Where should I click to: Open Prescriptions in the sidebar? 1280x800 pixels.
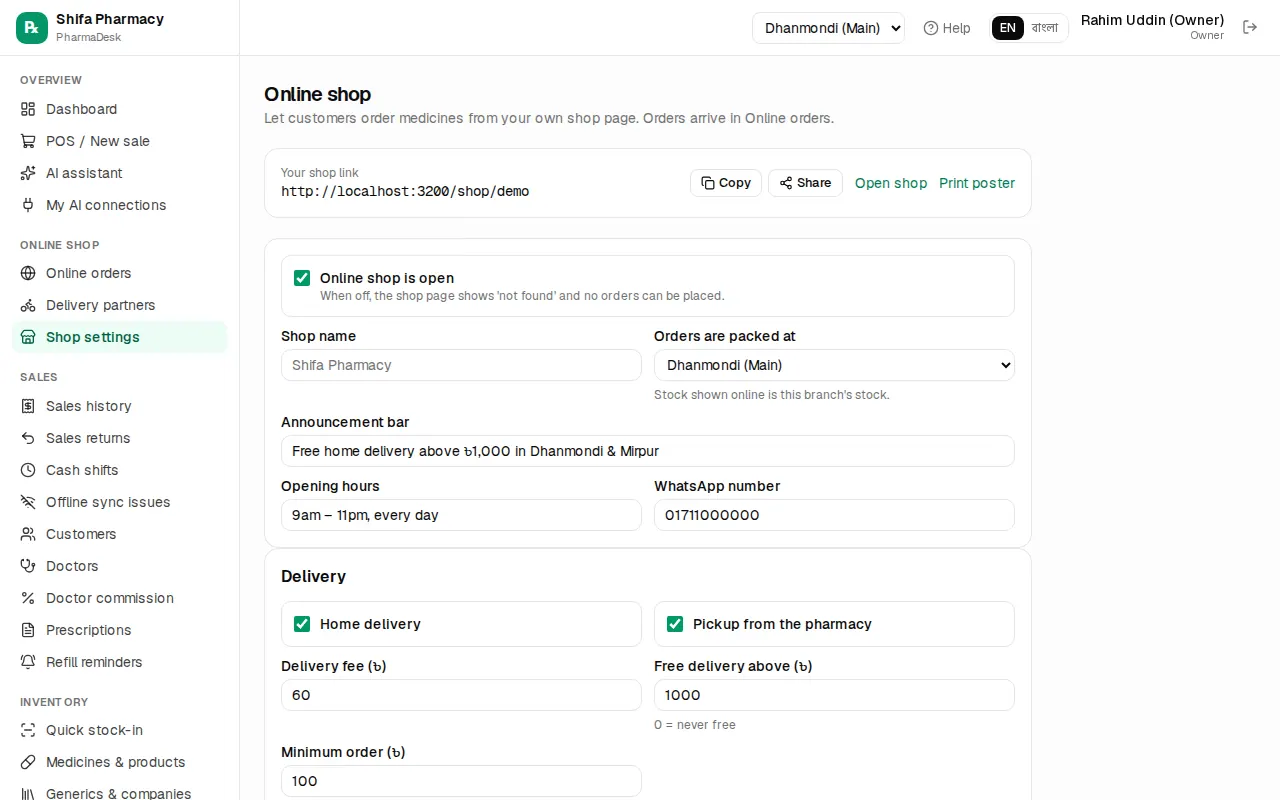click(119, 630)
